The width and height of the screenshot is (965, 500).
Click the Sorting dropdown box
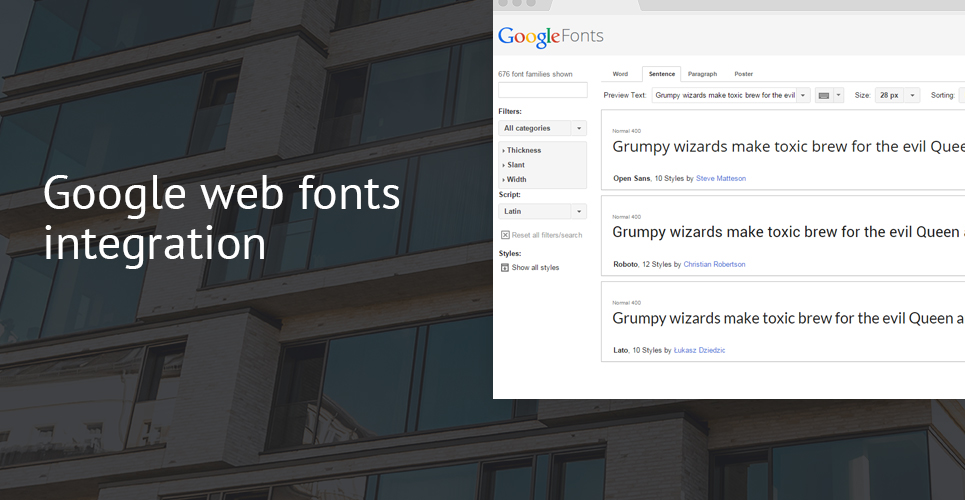tap(961, 95)
